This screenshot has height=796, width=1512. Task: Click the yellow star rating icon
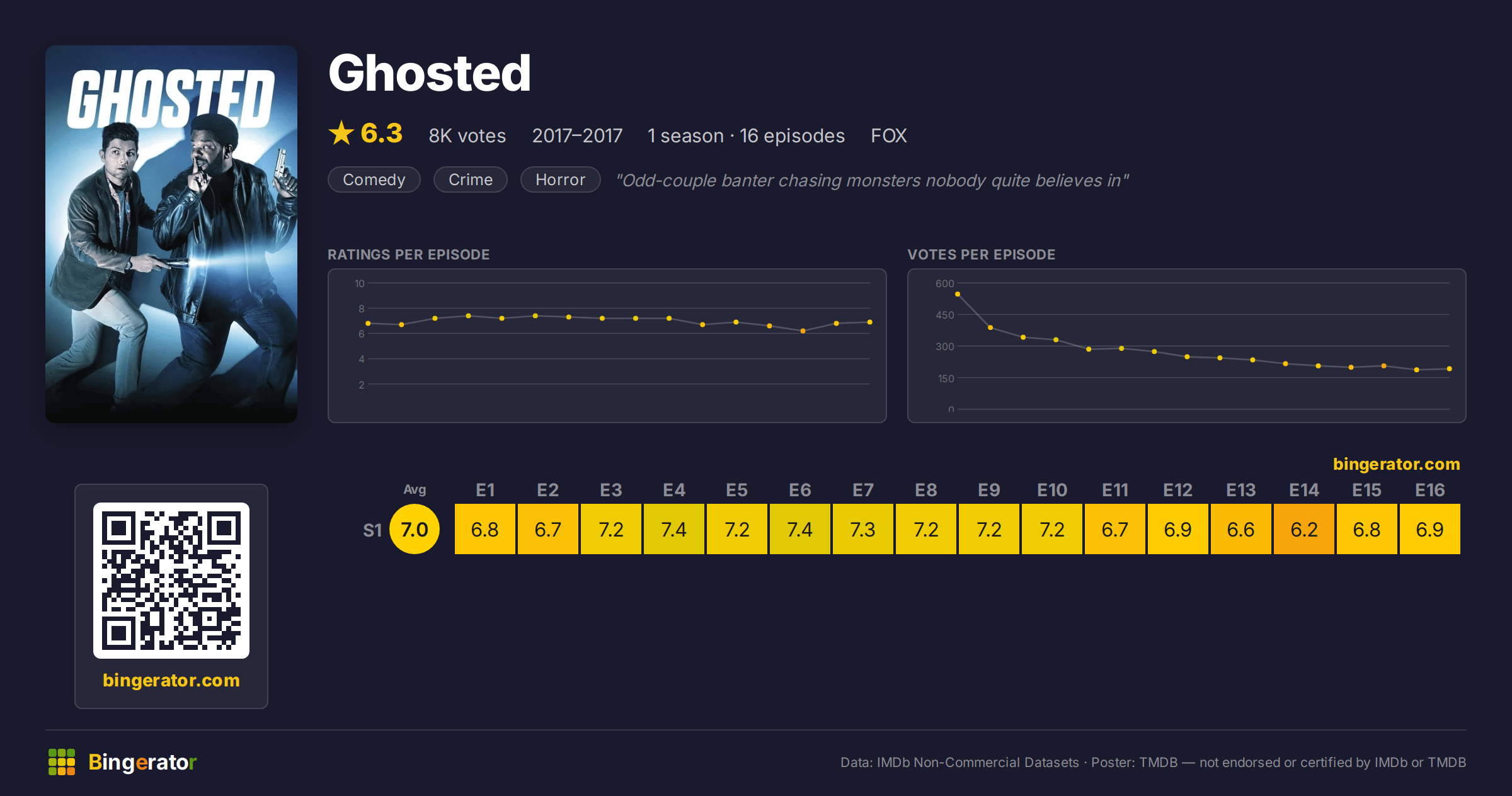[x=341, y=134]
